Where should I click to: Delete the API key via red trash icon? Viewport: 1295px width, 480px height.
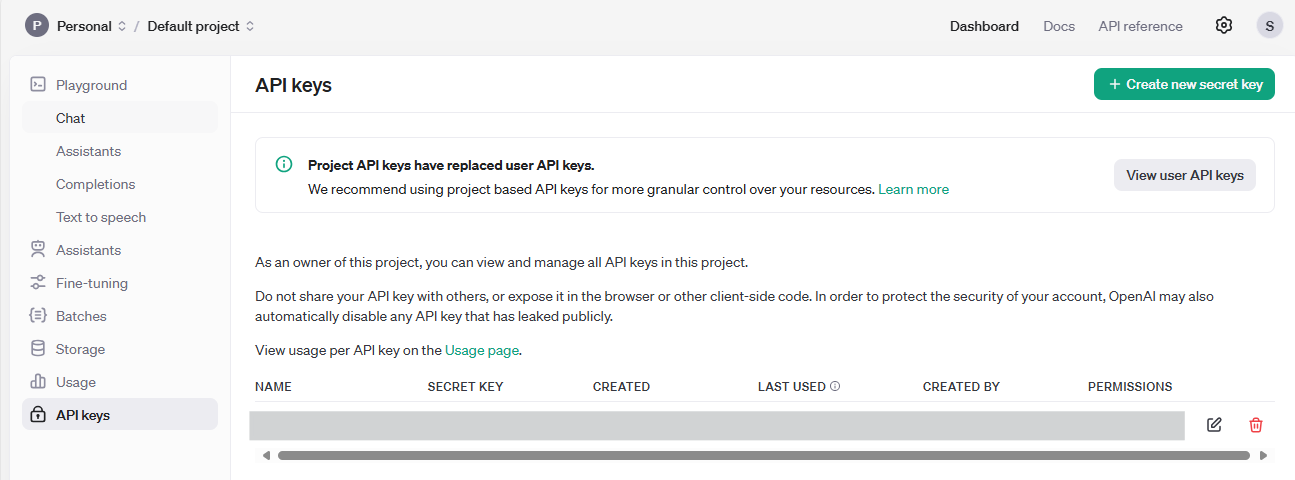(x=1256, y=425)
